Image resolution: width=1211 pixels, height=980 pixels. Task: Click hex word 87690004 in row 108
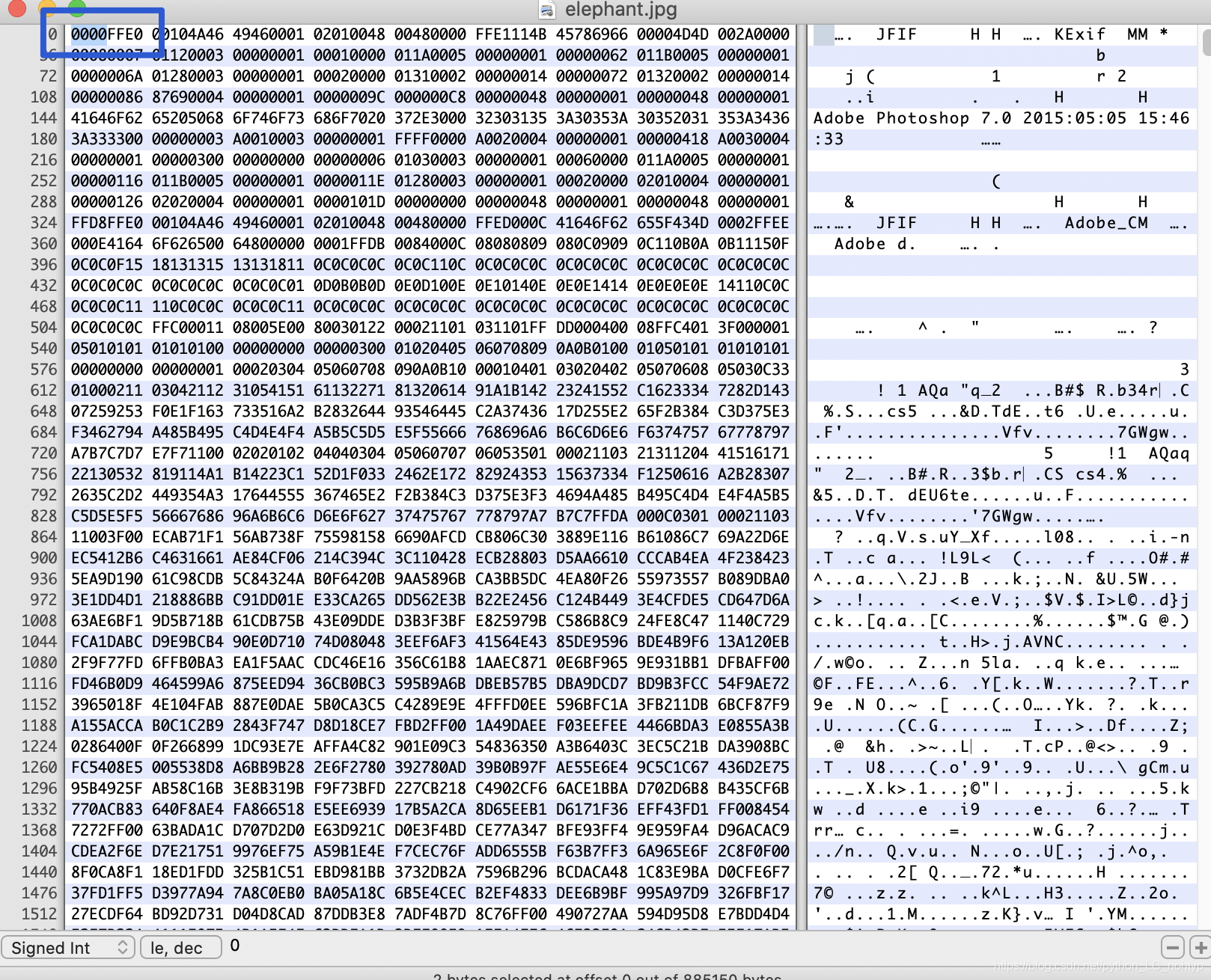pos(187,97)
